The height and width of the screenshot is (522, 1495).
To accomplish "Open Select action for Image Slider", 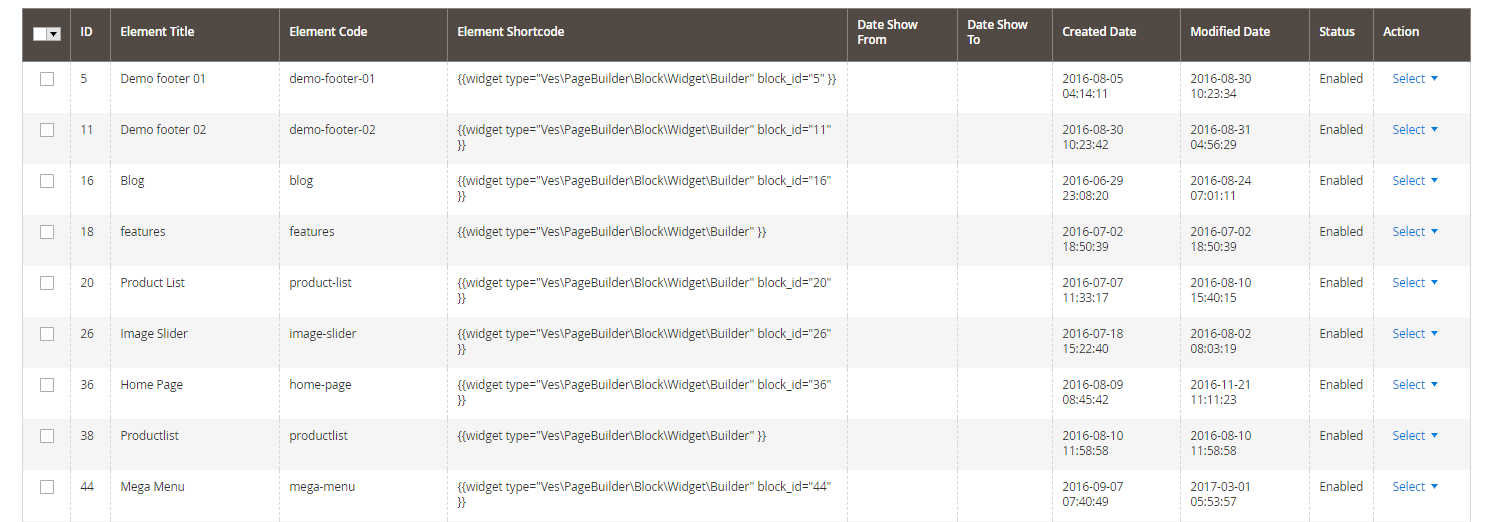I will click(1415, 334).
